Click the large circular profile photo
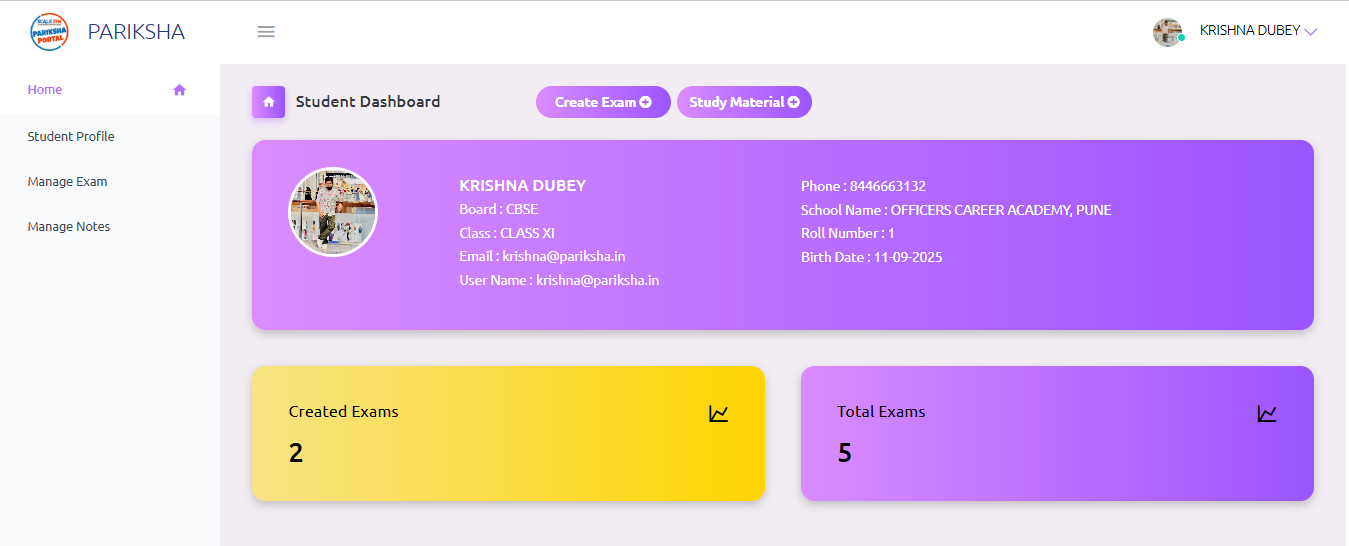Image resolution: width=1349 pixels, height=546 pixels. tap(333, 212)
